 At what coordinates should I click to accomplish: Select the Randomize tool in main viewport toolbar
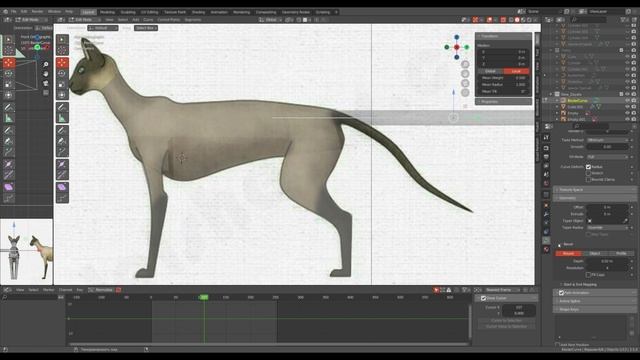[62, 198]
